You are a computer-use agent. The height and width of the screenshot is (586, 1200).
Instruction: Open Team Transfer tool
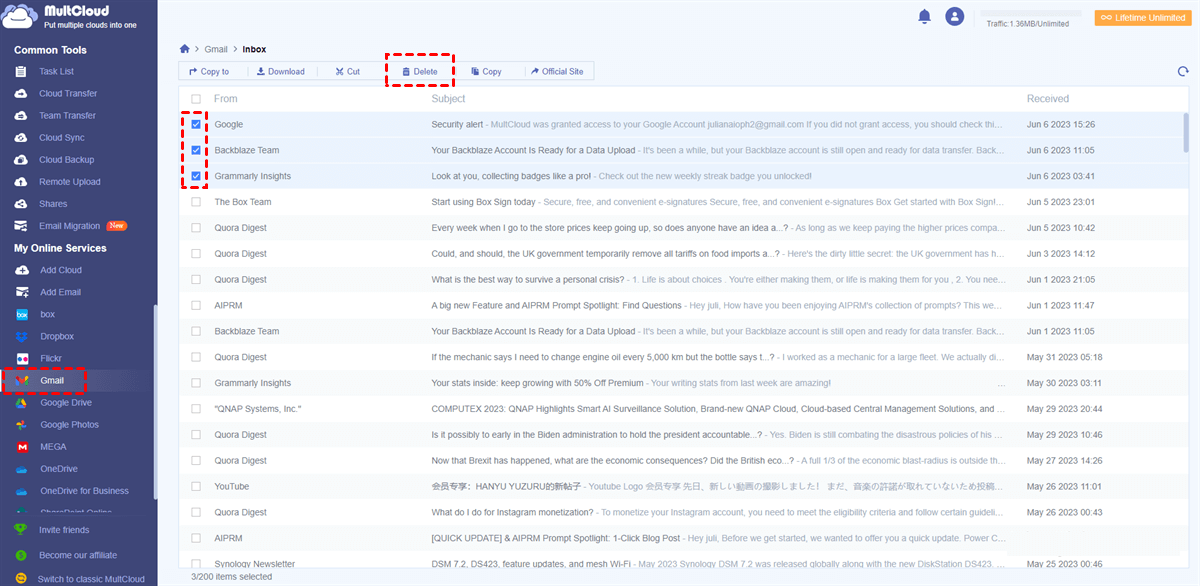[67, 116]
